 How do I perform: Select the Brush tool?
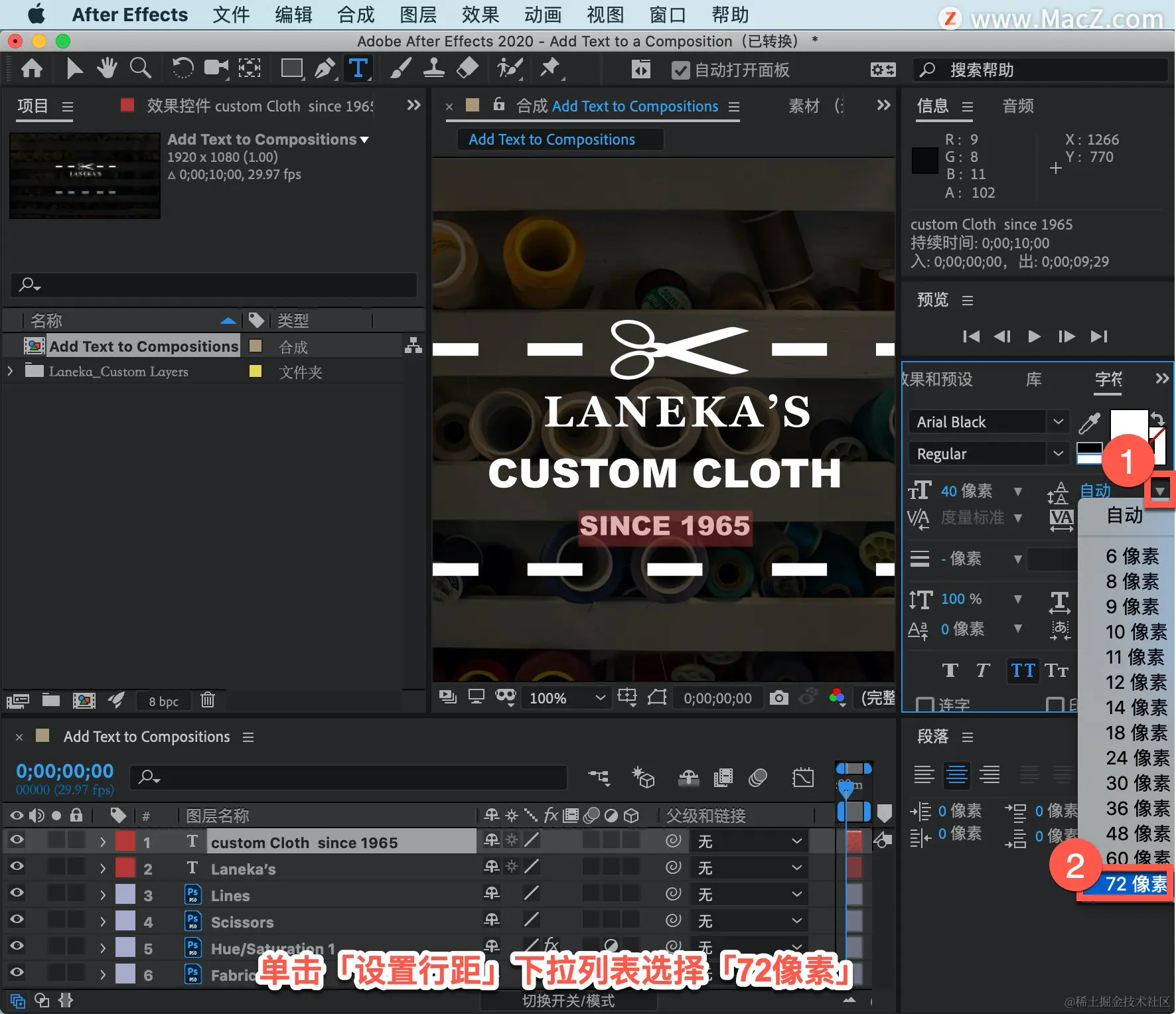click(400, 68)
